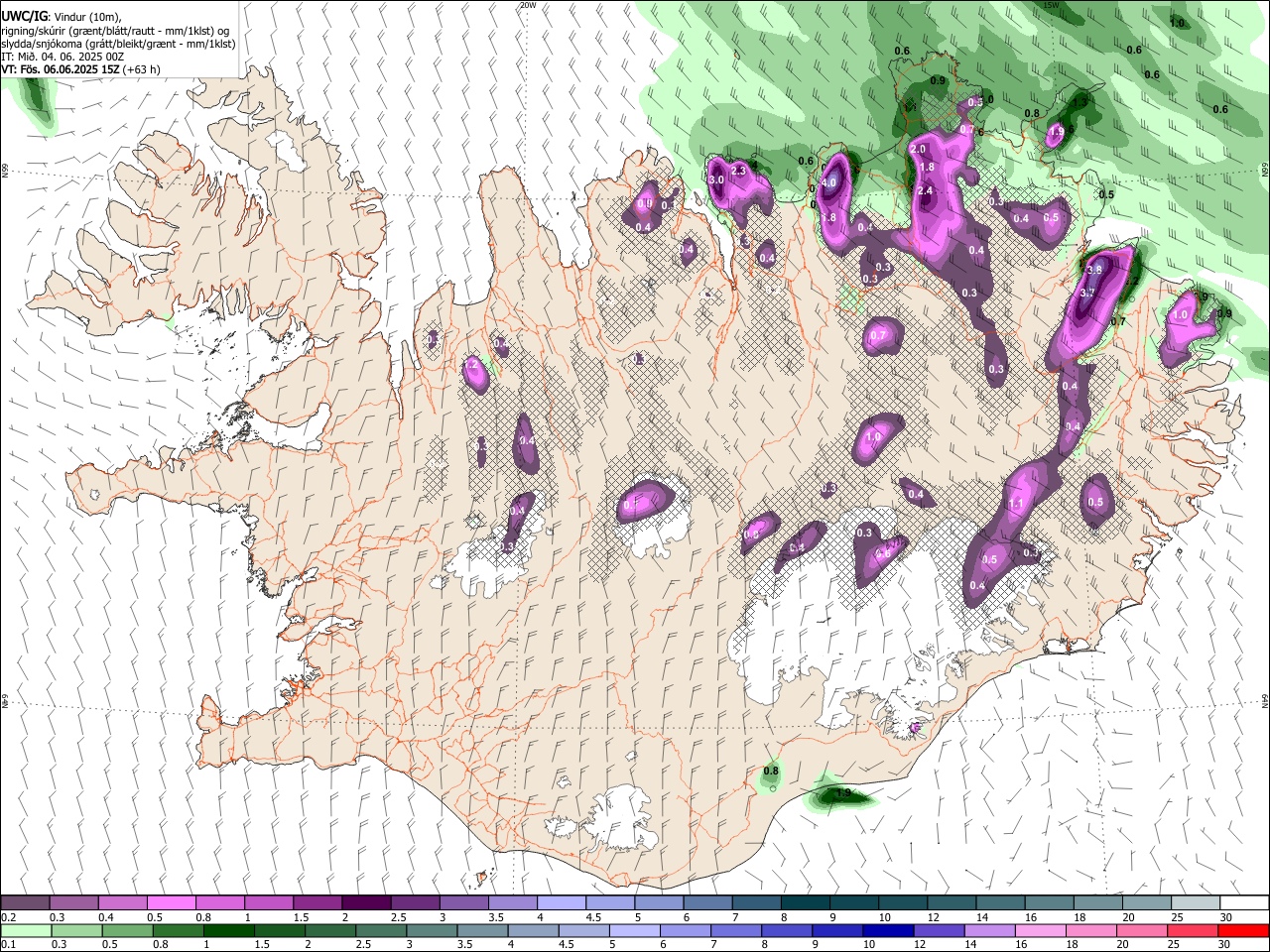This screenshot has width=1270, height=952.
Task: Click the '2.0' value above 1.8
Action: 918,149
